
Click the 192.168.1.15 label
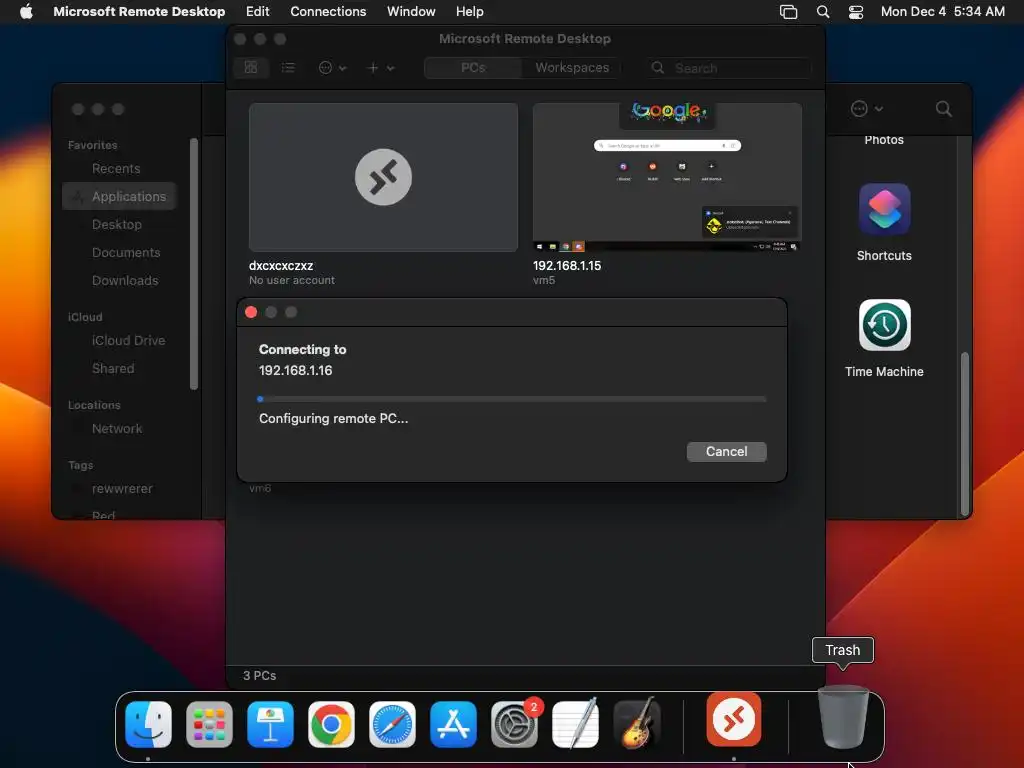[x=567, y=266]
